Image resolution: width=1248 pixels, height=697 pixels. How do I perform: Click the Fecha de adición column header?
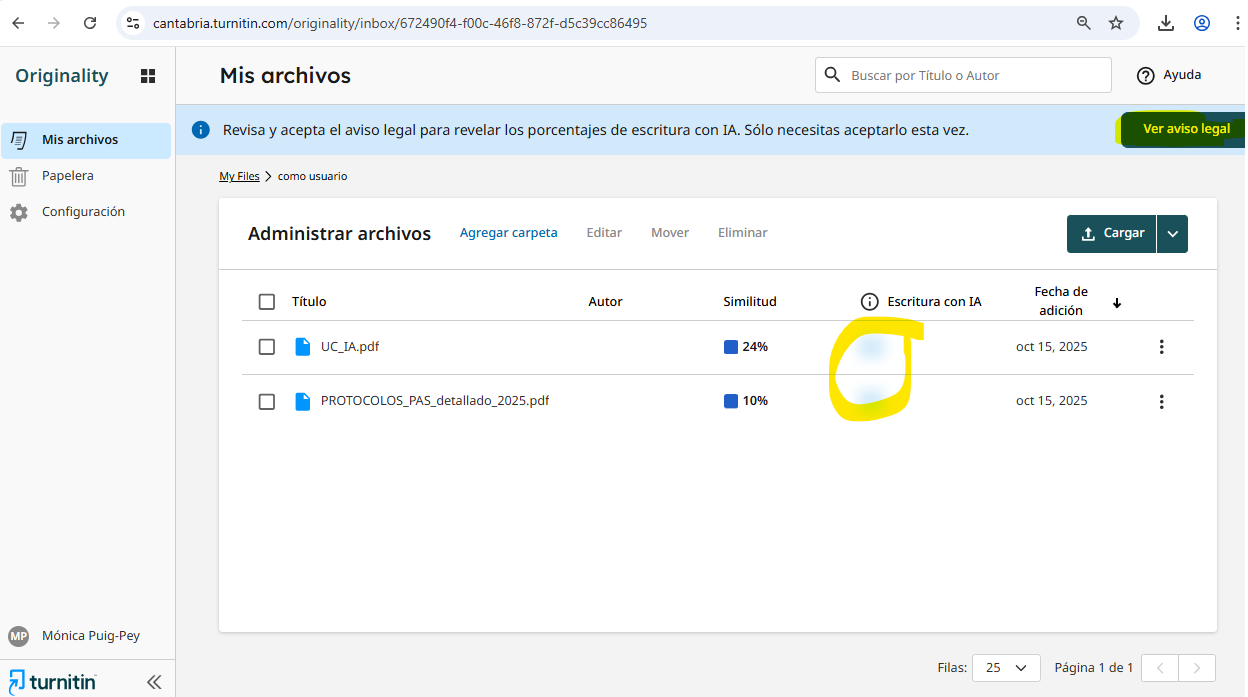[1061, 301]
